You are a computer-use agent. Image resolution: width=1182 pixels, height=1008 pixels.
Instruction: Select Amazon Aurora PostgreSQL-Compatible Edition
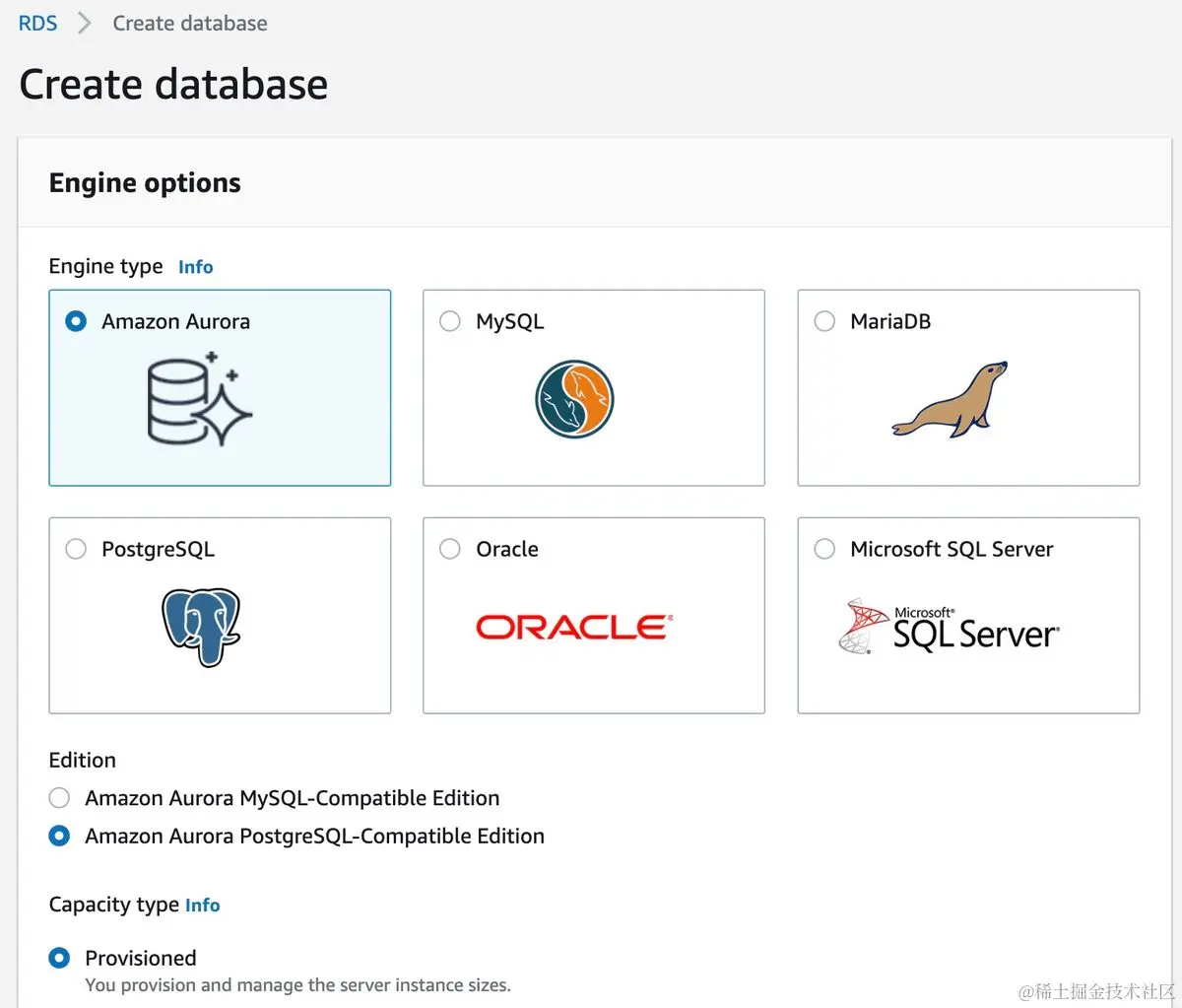pyautogui.click(x=60, y=836)
